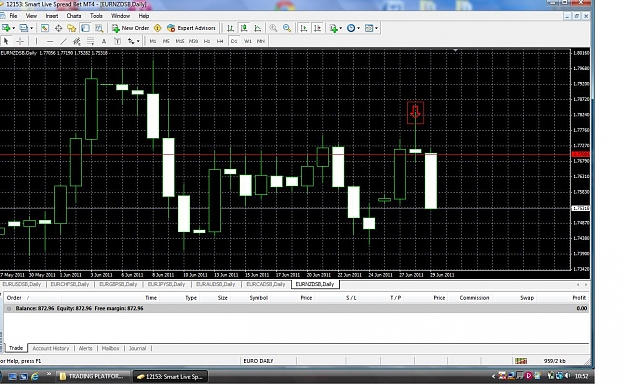Expand the Profiles dropdown arrow

(x=31, y=28)
